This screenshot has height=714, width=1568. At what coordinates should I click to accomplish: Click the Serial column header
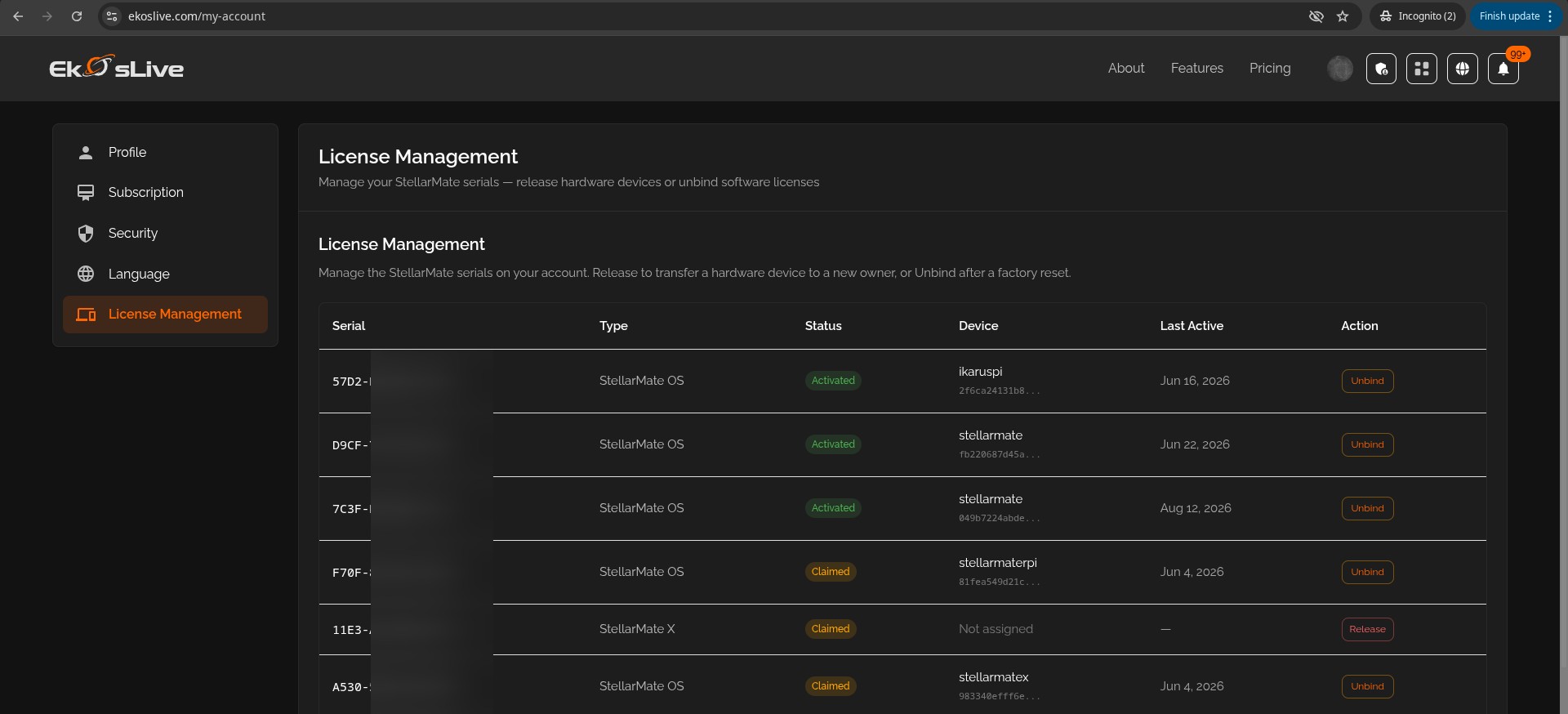pyautogui.click(x=349, y=326)
